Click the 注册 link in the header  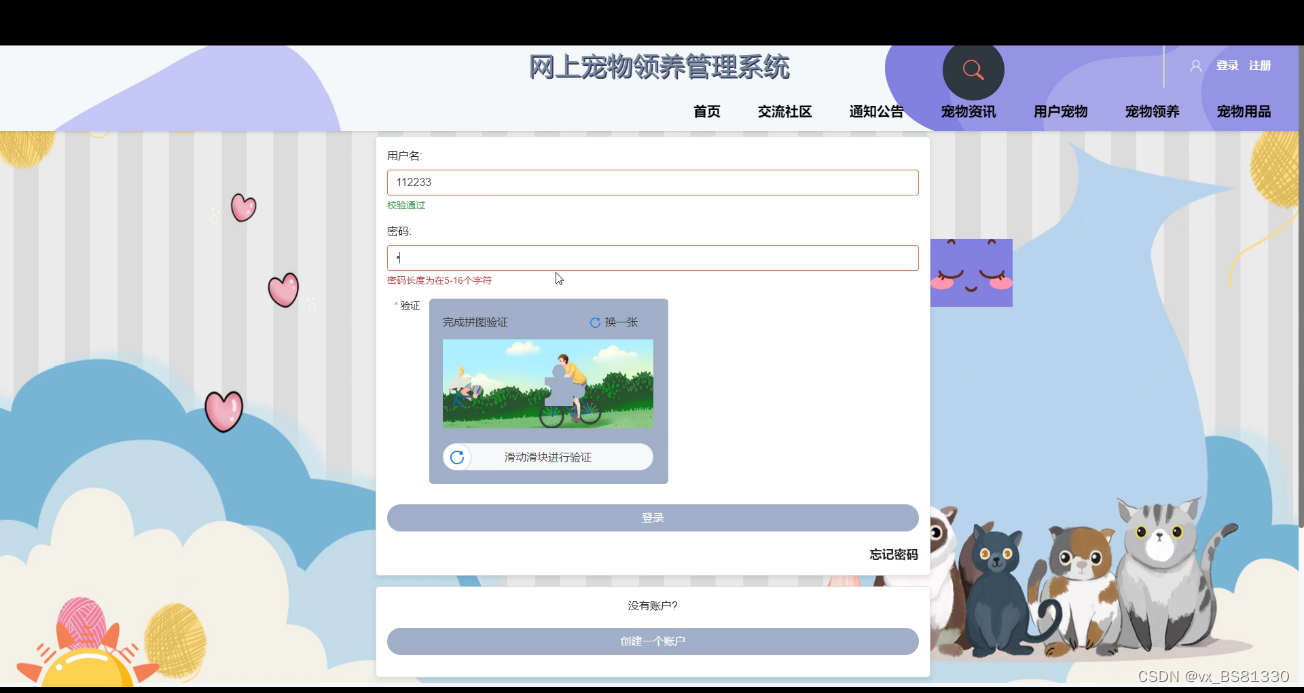[x=1260, y=66]
